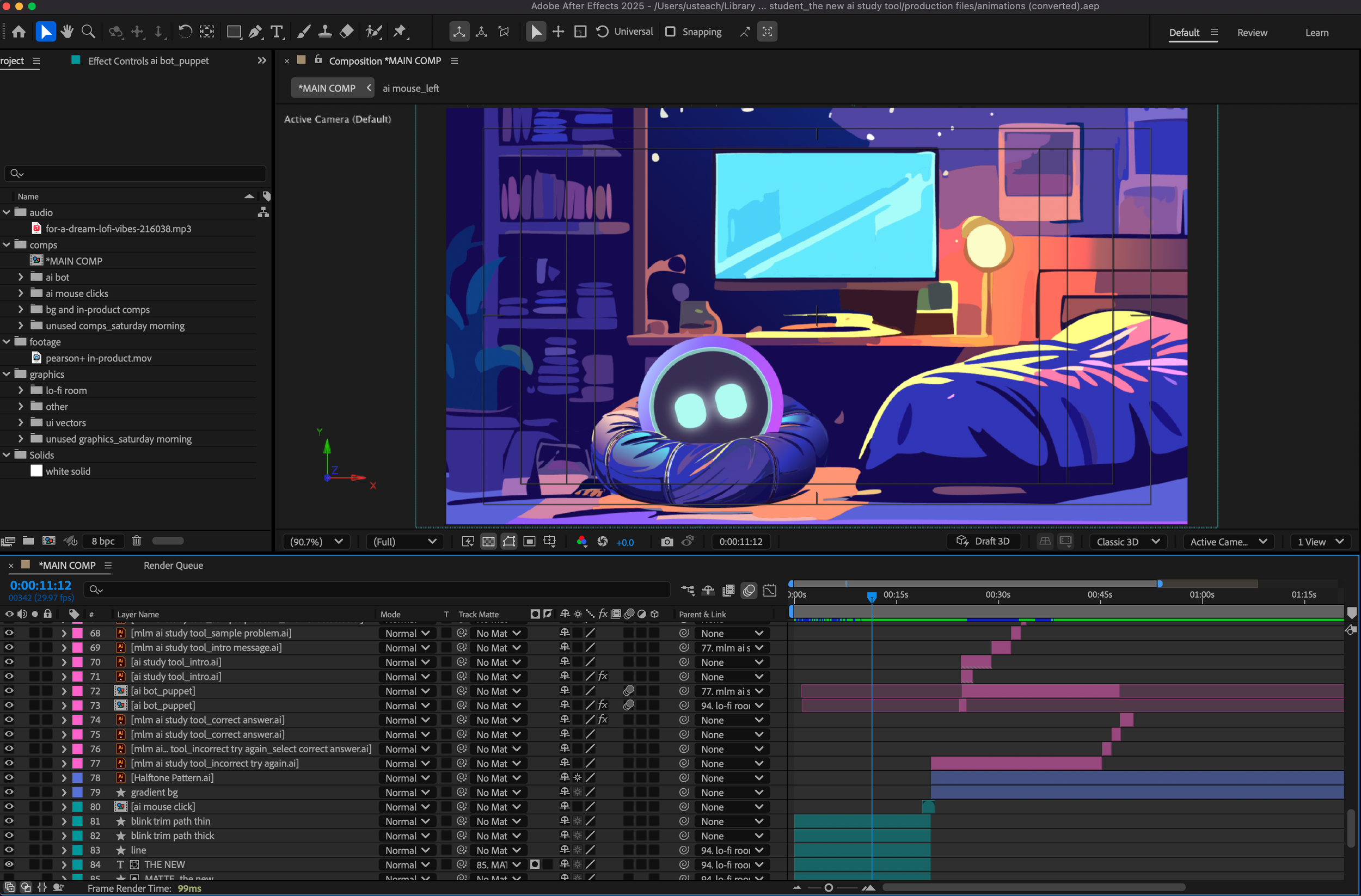Toggle transparency grid in viewer
The height and width of the screenshot is (896, 1361).
(488, 542)
